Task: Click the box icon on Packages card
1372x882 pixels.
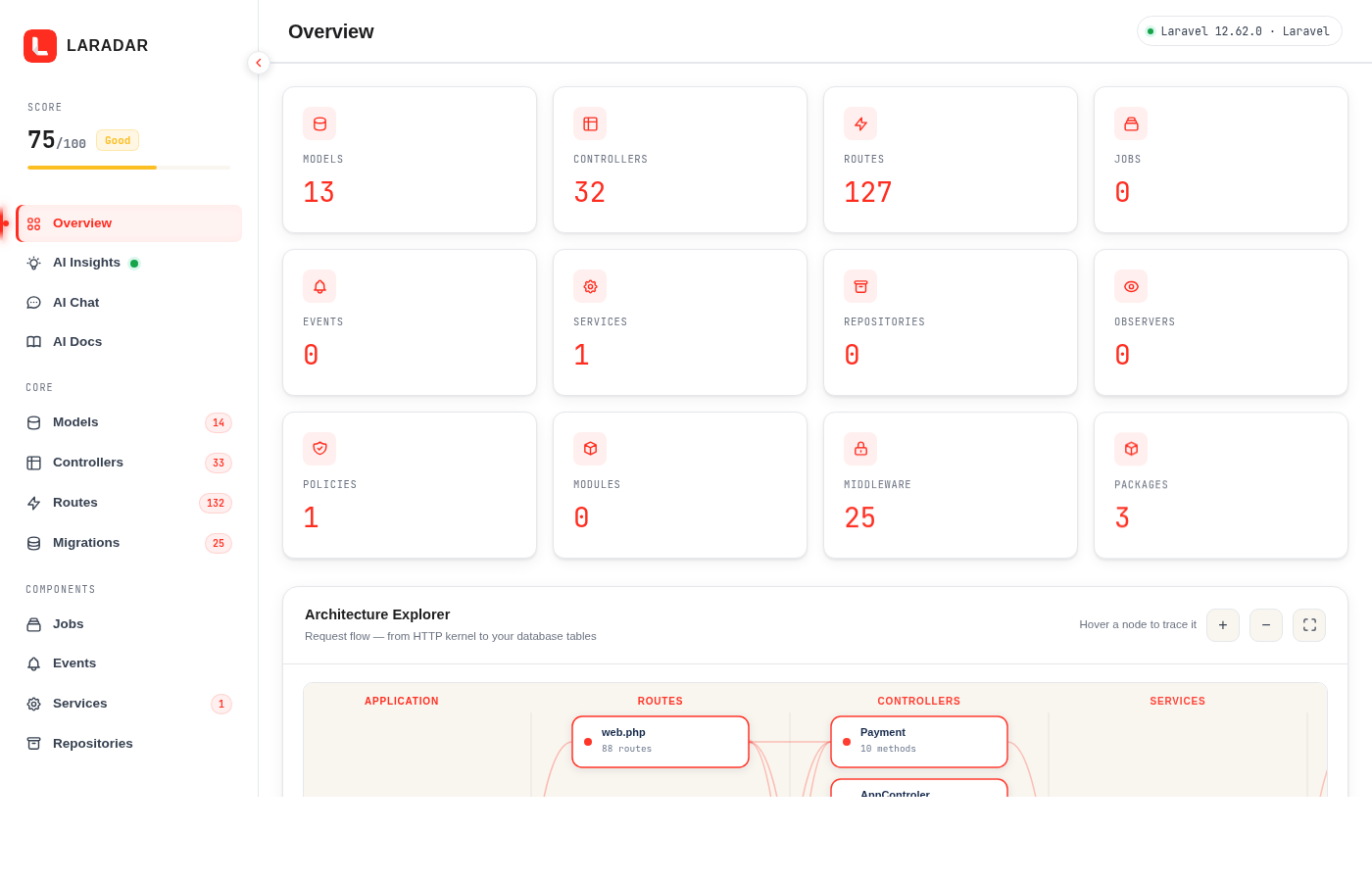Action: point(1131,449)
